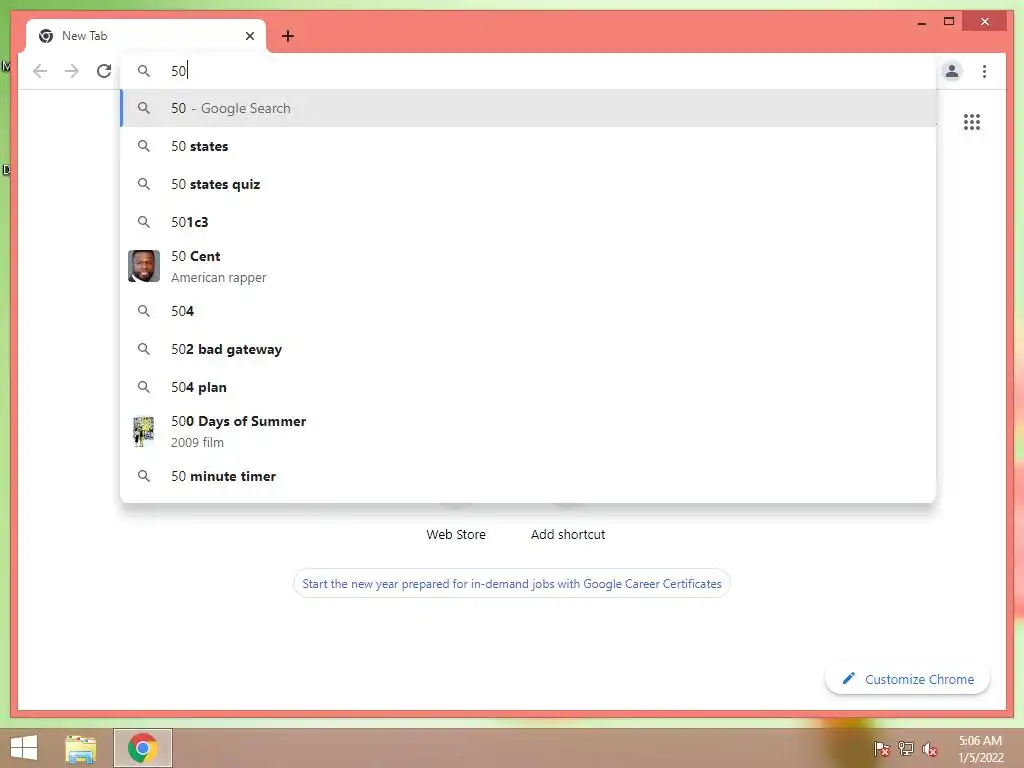Click the Chrome taskbar icon
The image size is (1024, 768).
click(x=143, y=748)
